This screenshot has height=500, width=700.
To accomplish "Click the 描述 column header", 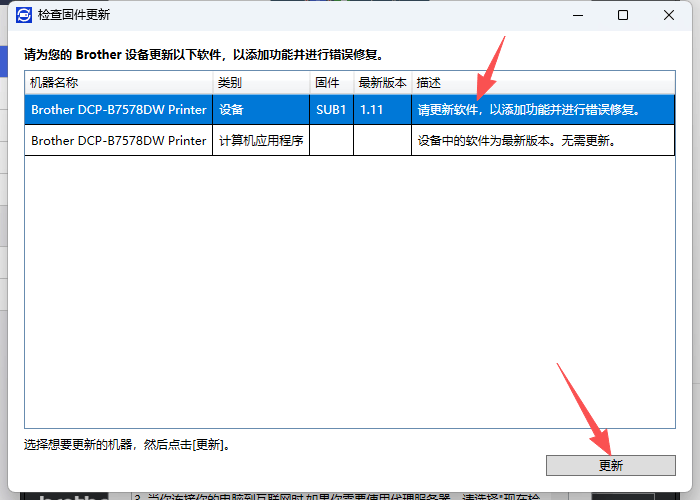I will pyautogui.click(x=428, y=82).
